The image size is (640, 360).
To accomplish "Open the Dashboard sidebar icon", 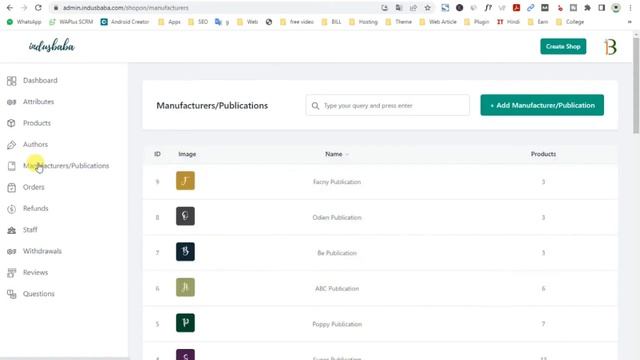I will point(11,81).
